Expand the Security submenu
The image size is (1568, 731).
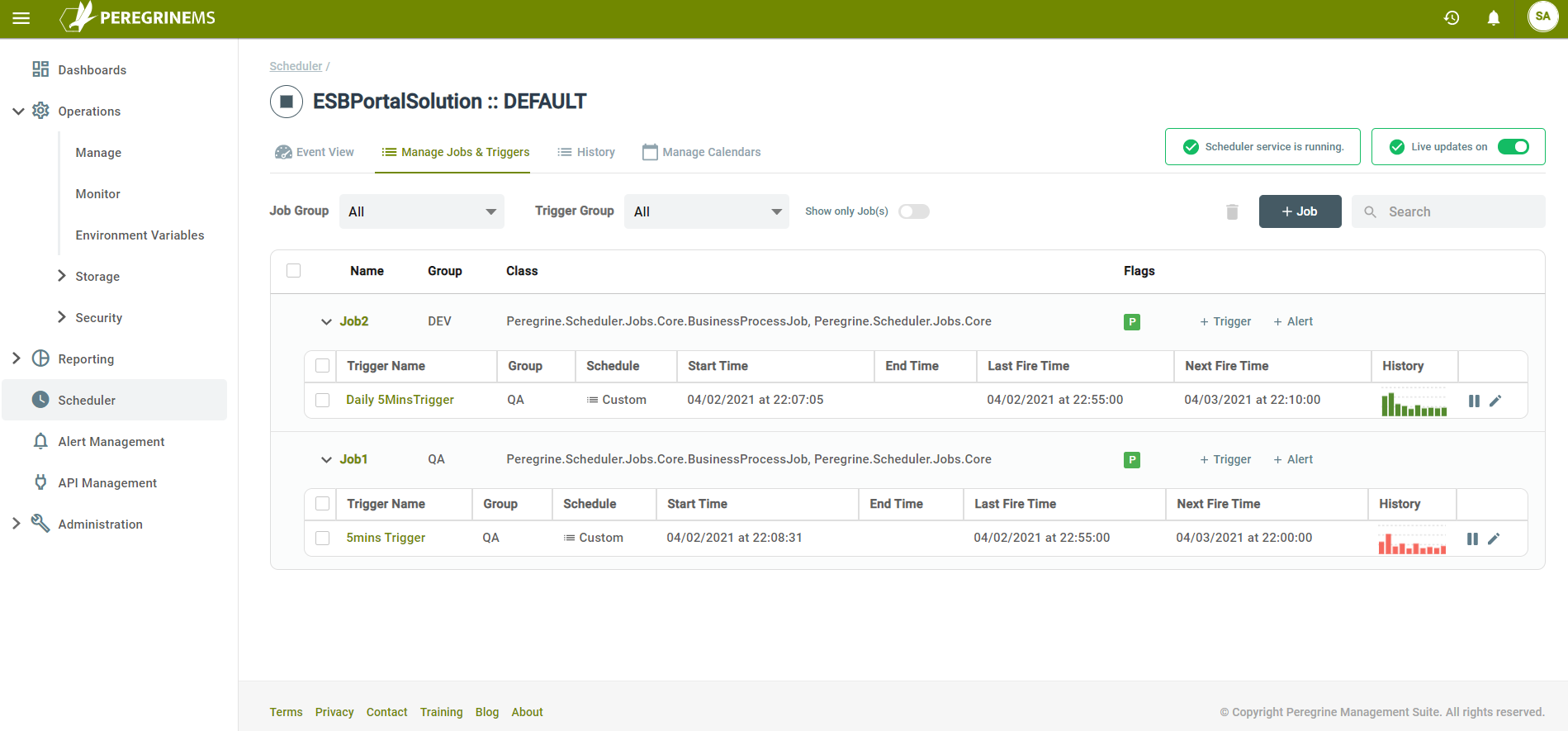tap(62, 317)
